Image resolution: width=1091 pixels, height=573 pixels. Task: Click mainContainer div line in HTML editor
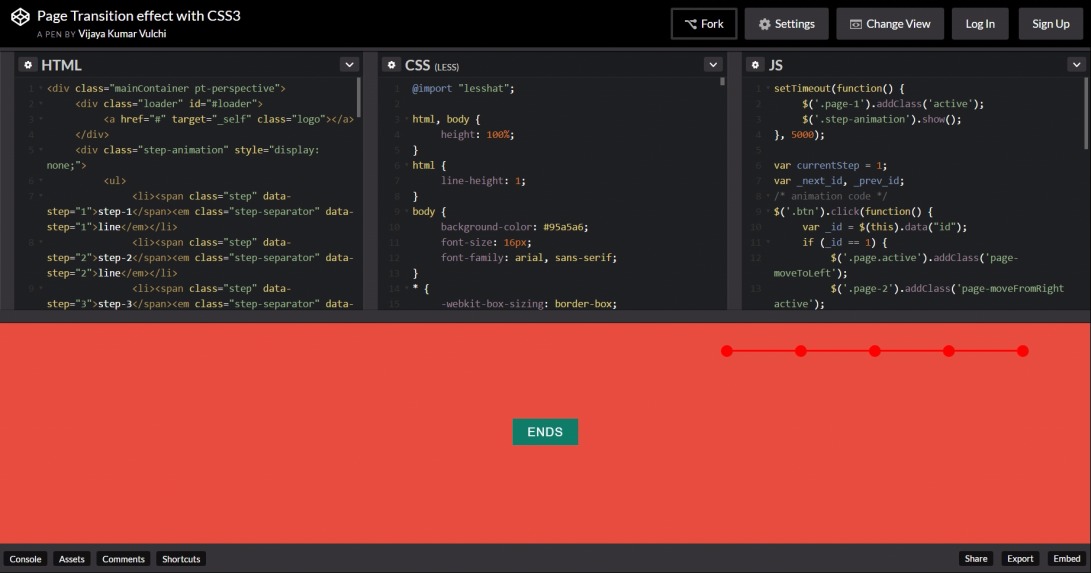(166, 88)
